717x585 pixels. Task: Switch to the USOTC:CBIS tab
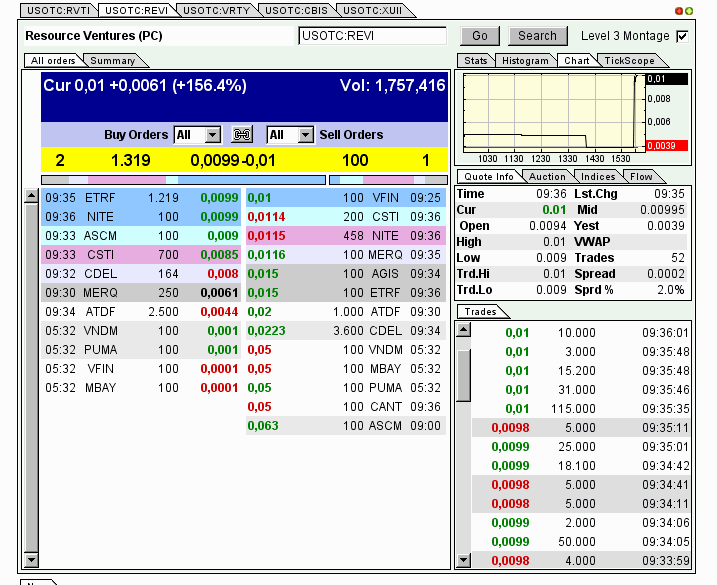[x=296, y=11]
